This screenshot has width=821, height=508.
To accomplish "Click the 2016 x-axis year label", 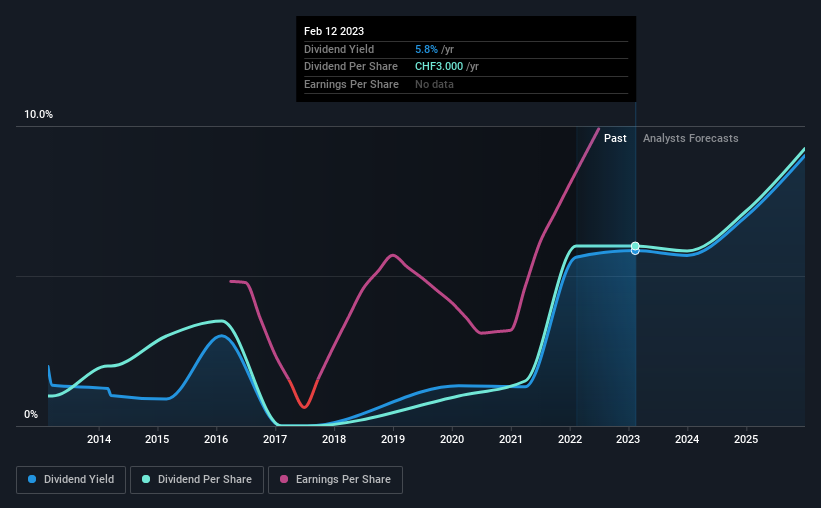I will (x=216, y=439).
